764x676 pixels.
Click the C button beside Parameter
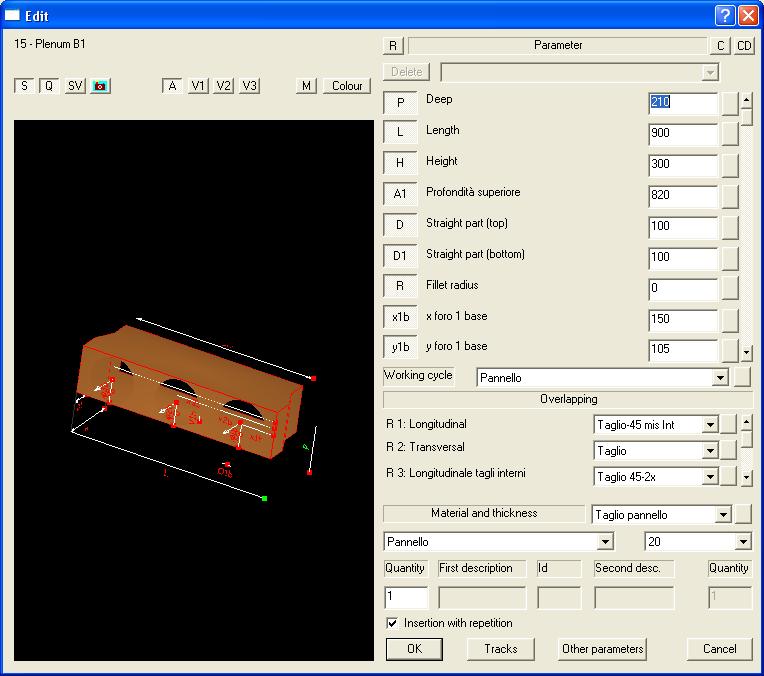[720, 46]
